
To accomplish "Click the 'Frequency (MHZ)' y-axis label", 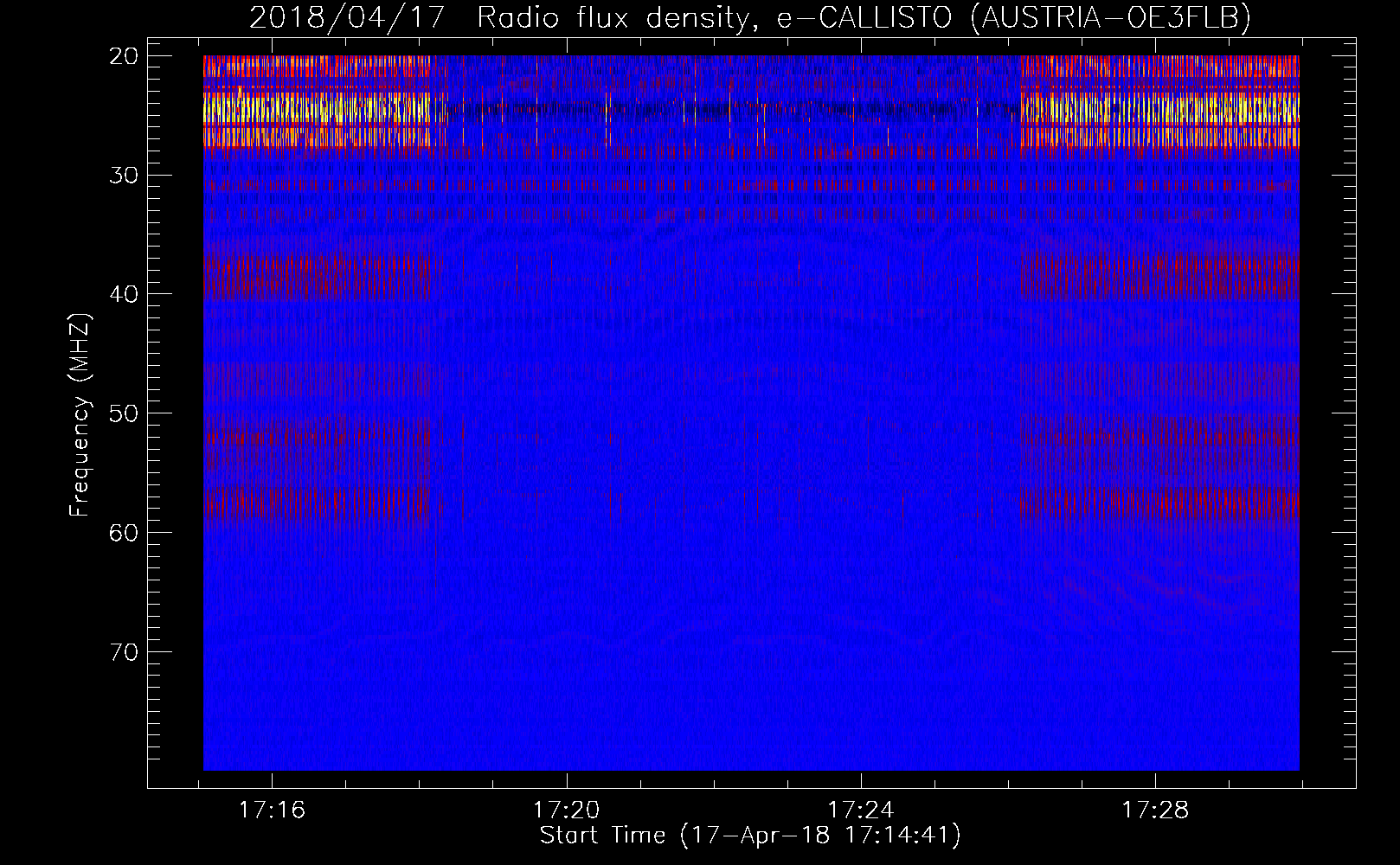I will 80,414.
